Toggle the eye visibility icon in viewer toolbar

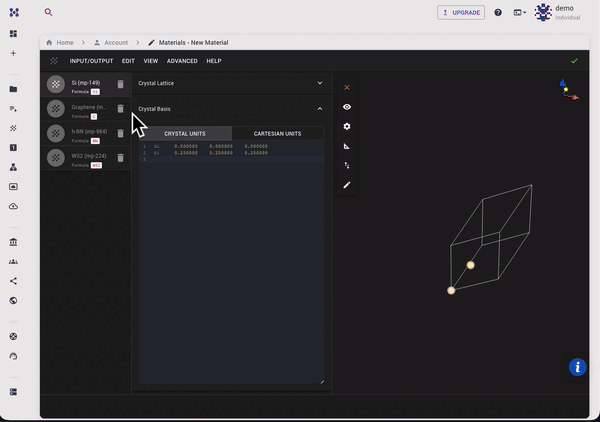point(347,107)
